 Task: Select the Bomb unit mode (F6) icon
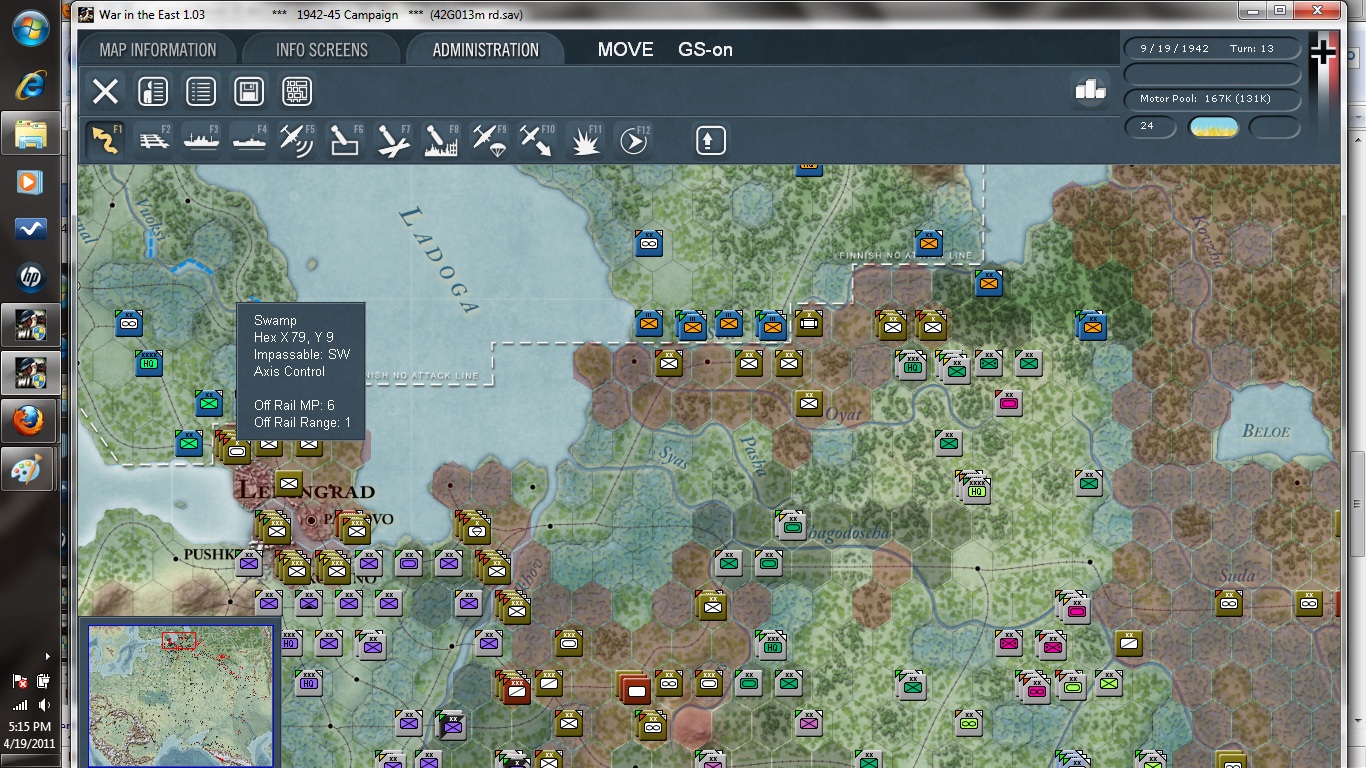tap(345, 140)
